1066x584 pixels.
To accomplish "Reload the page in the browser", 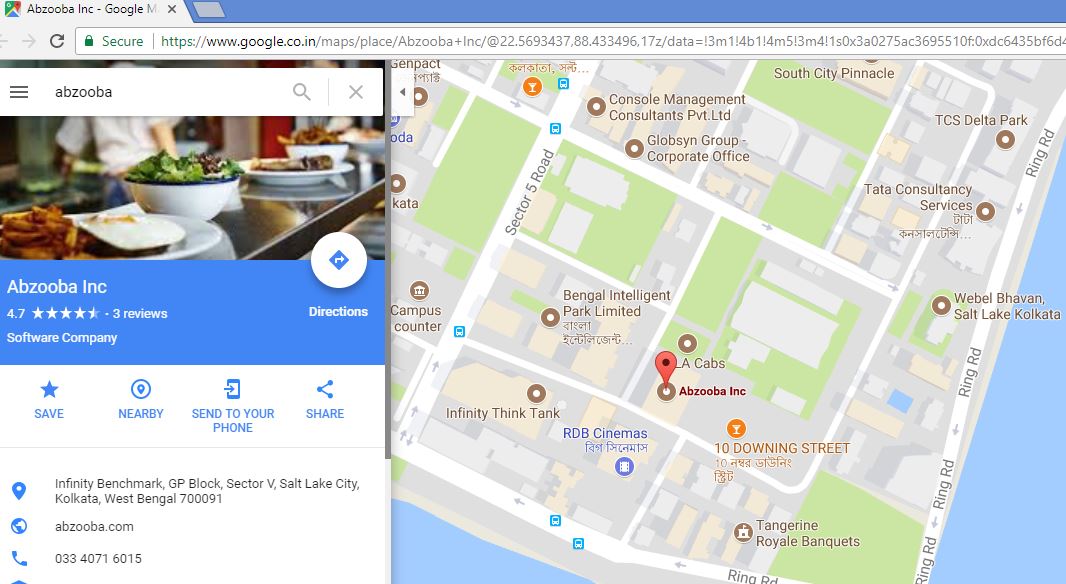I will click(57, 41).
